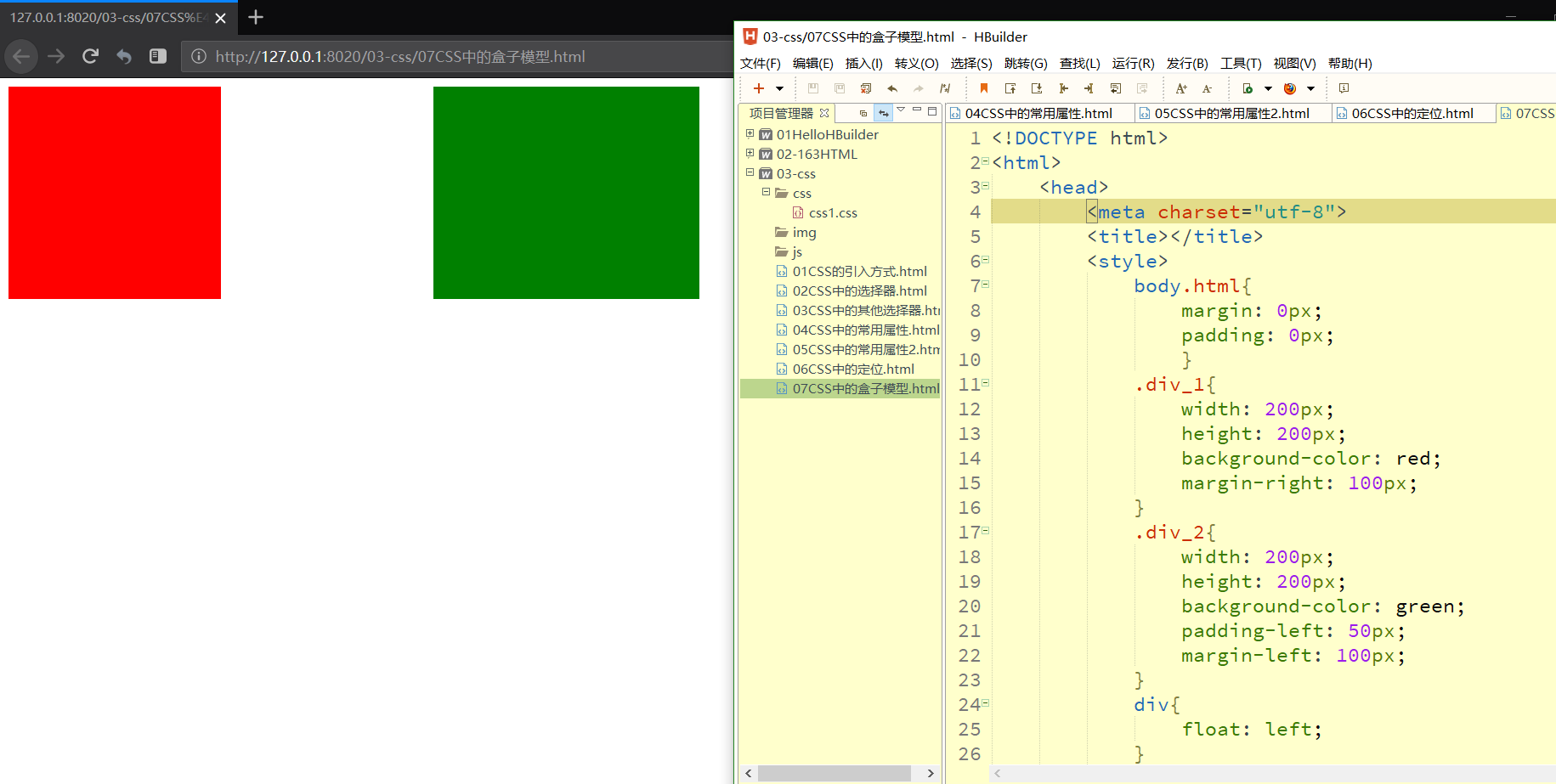
Task: Select the img folder
Action: pyautogui.click(x=804, y=233)
